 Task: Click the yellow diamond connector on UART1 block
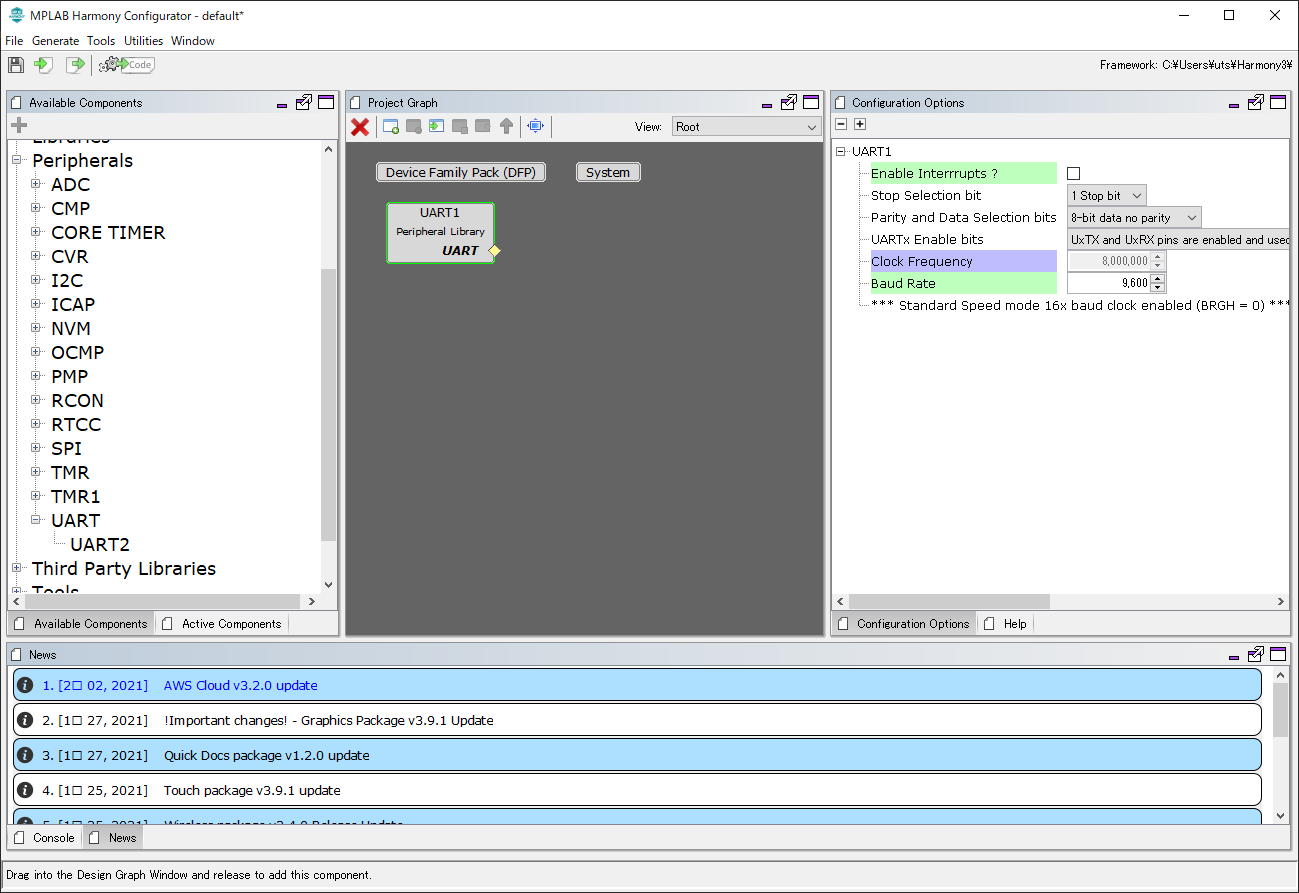[x=494, y=251]
